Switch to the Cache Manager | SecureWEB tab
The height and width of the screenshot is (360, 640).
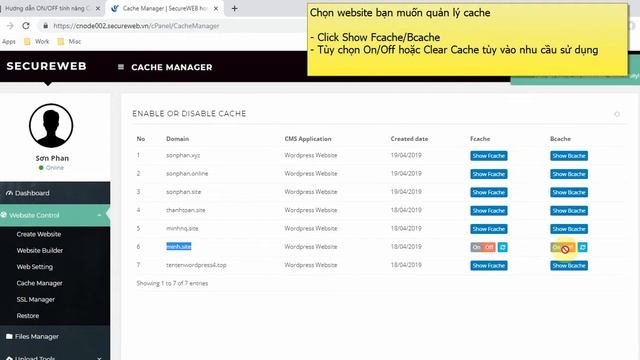[165, 8]
